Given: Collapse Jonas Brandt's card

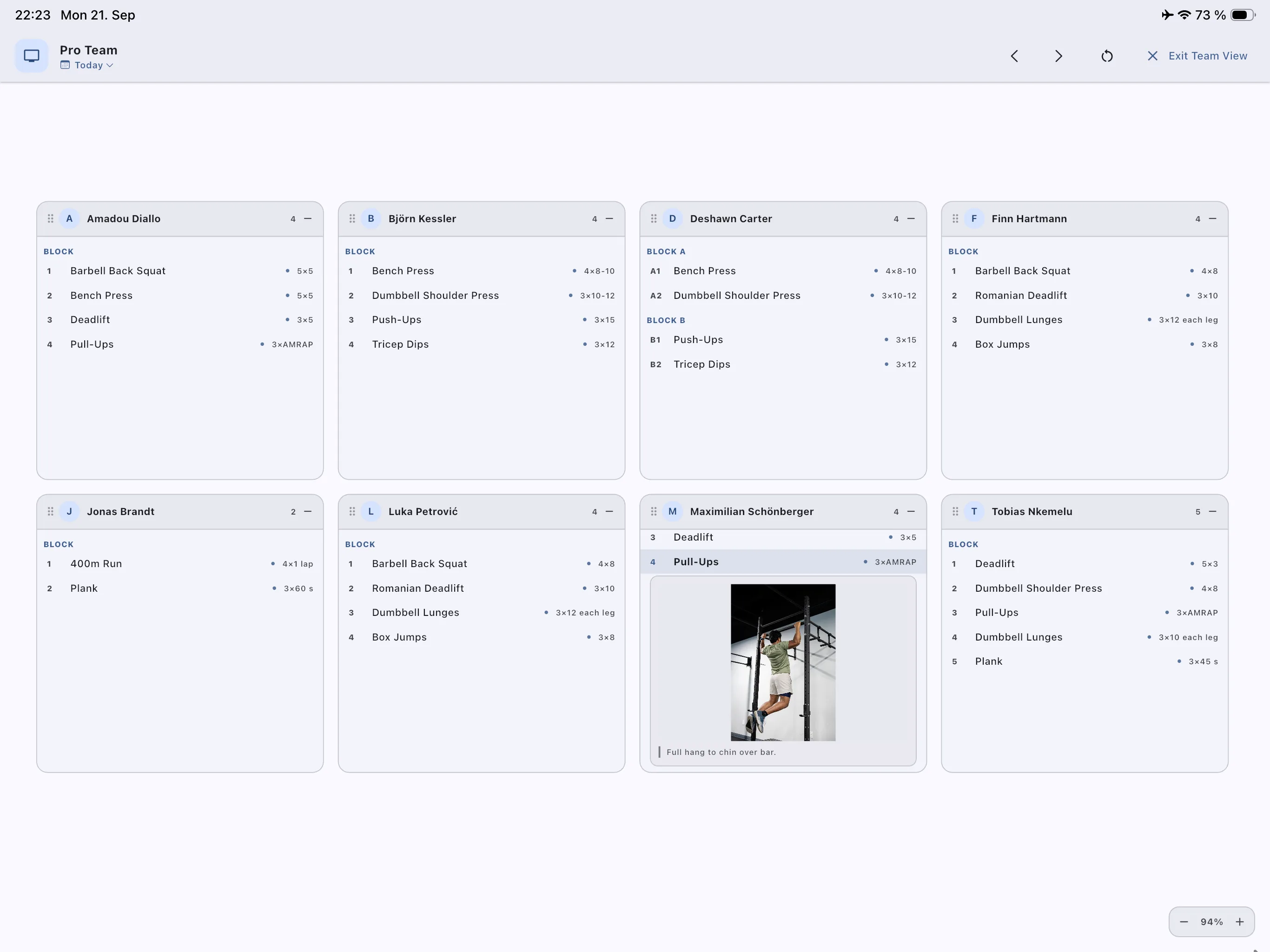Looking at the screenshot, I should 308,512.
